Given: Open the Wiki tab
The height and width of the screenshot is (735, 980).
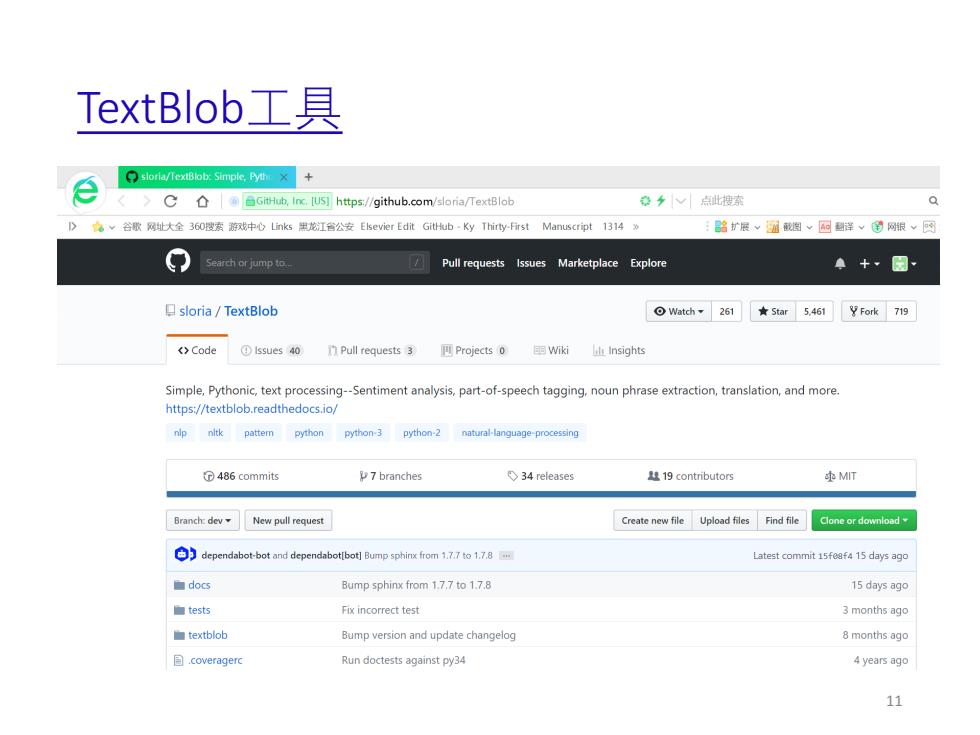Looking at the screenshot, I should click(x=551, y=351).
